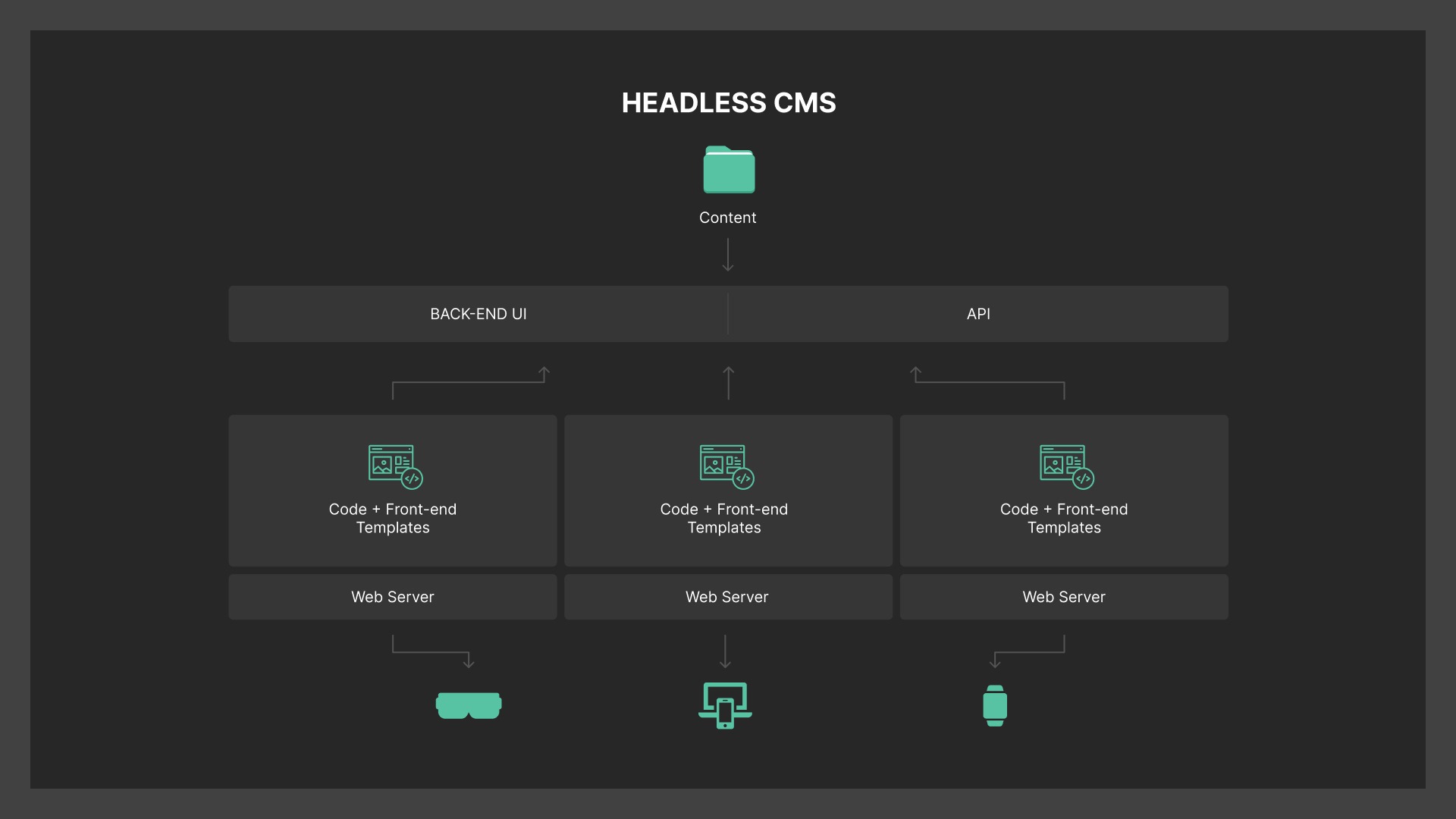Click the smartwatch device icon
Image resolution: width=1456 pixels, height=819 pixels.
[x=996, y=705]
